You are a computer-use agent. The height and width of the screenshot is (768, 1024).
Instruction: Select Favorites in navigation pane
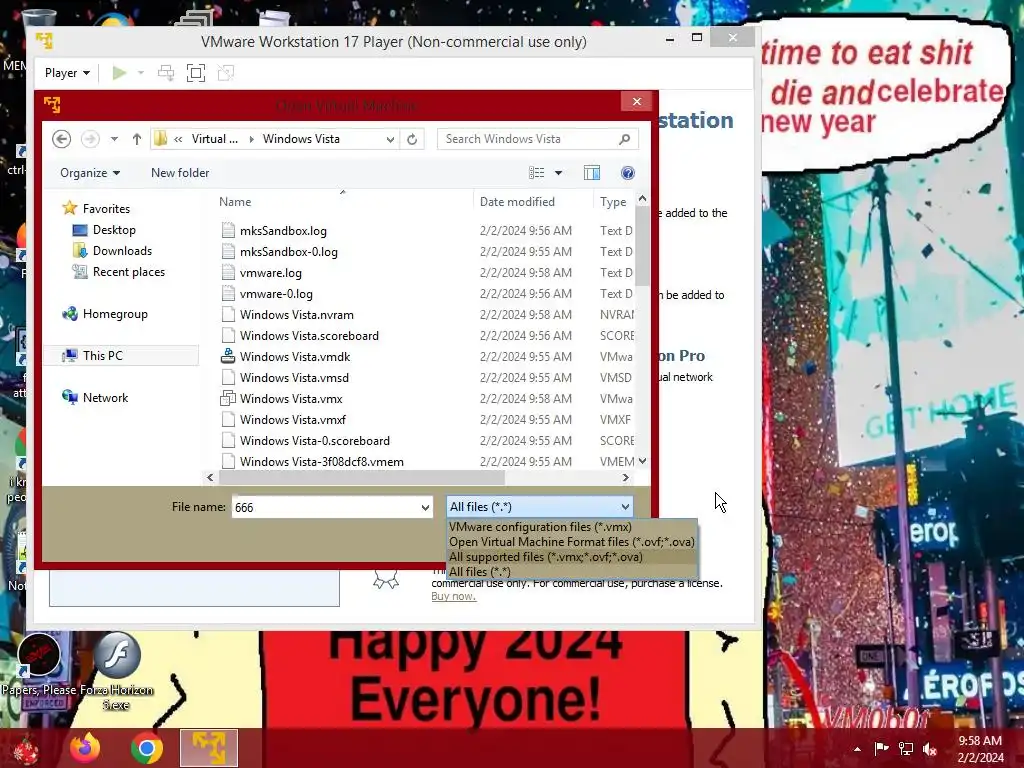click(x=106, y=209)
